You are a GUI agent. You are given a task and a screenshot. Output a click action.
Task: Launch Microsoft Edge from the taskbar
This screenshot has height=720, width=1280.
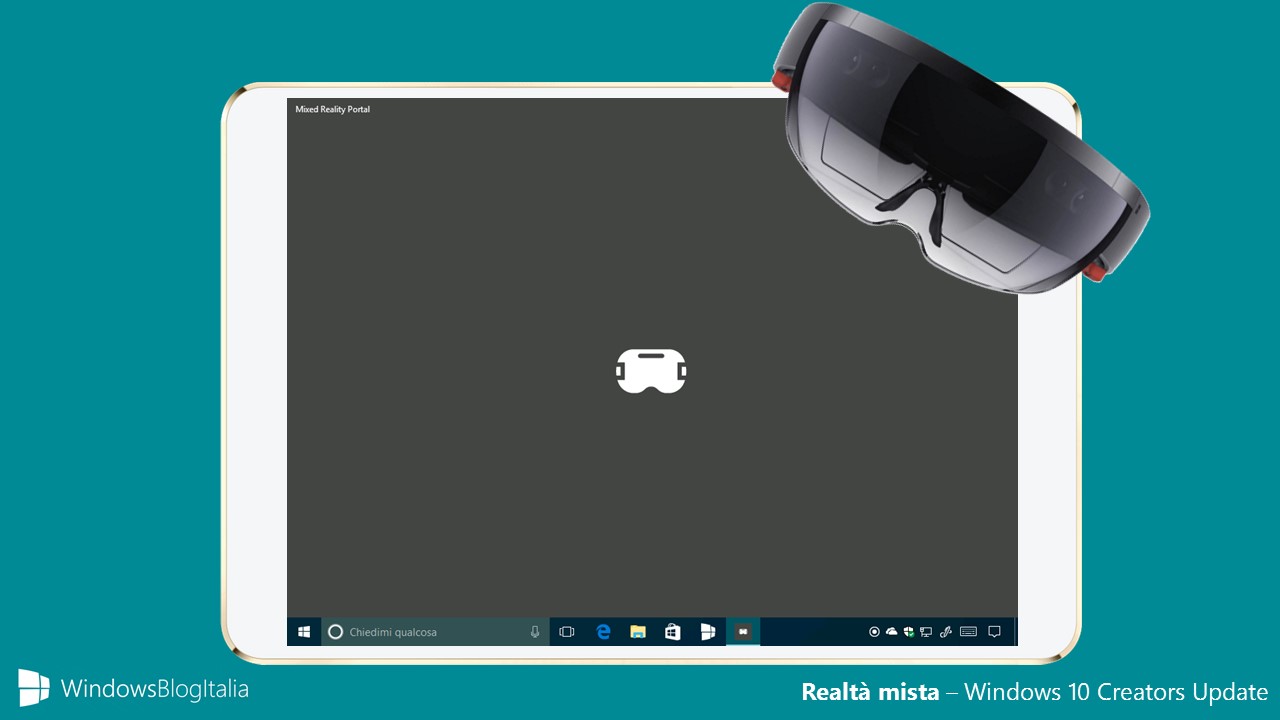click(603, 632)
